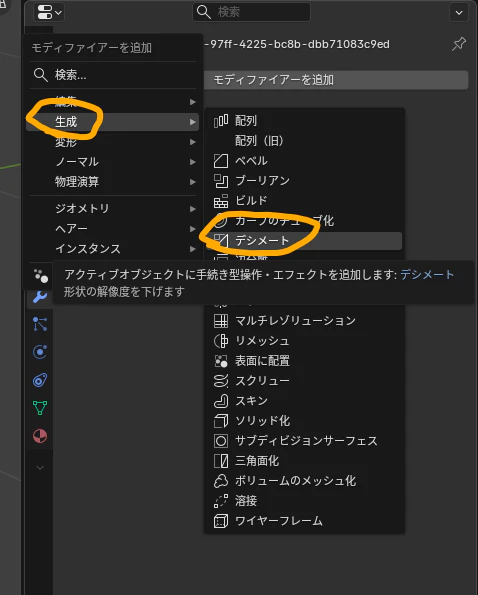Click the モディファイアーを追加 menu header text
Screen dimensions: 478x595
pos(92,48)
